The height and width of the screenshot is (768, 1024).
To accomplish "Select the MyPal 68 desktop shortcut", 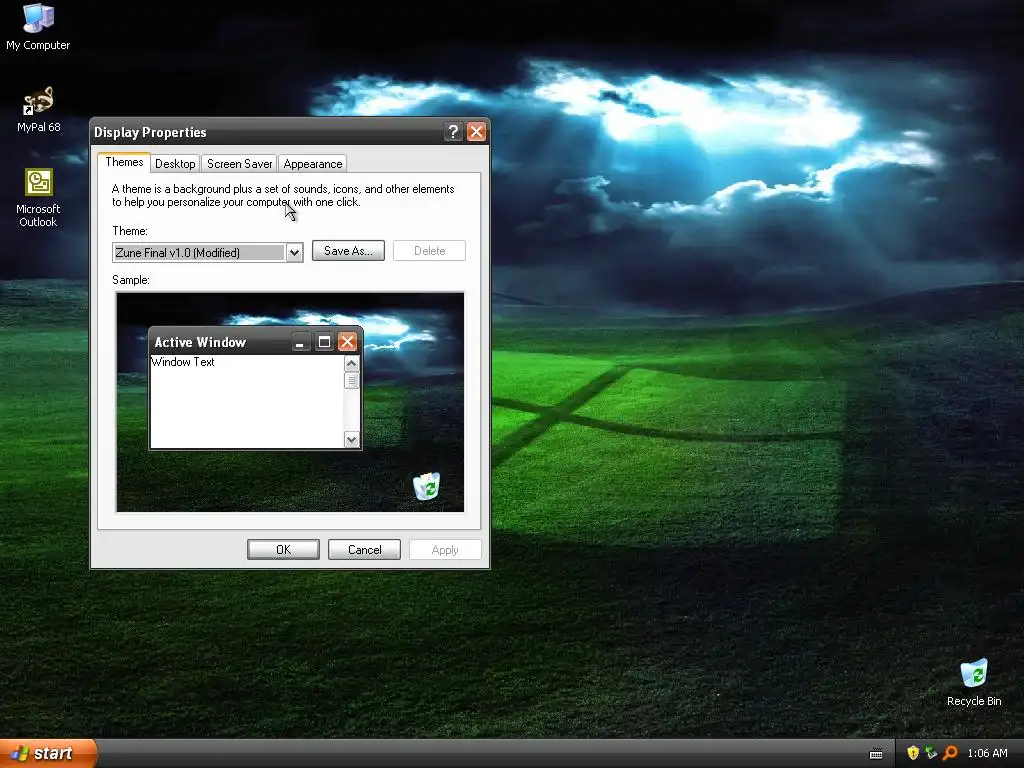I will 38,110.
